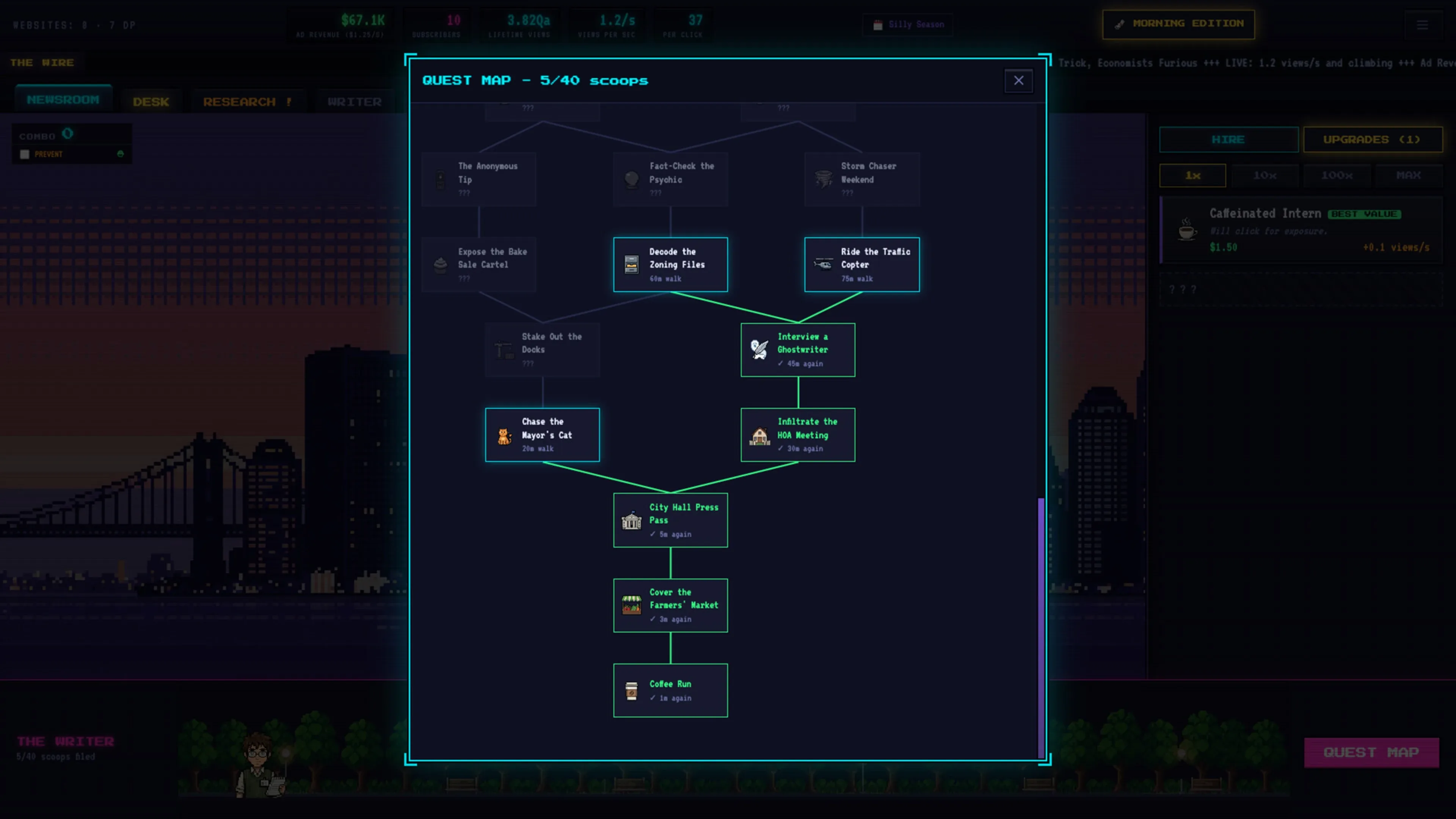Click the scrolling news ticker headline
The image size is (1456, 819).
click(x=1257, y=63)
